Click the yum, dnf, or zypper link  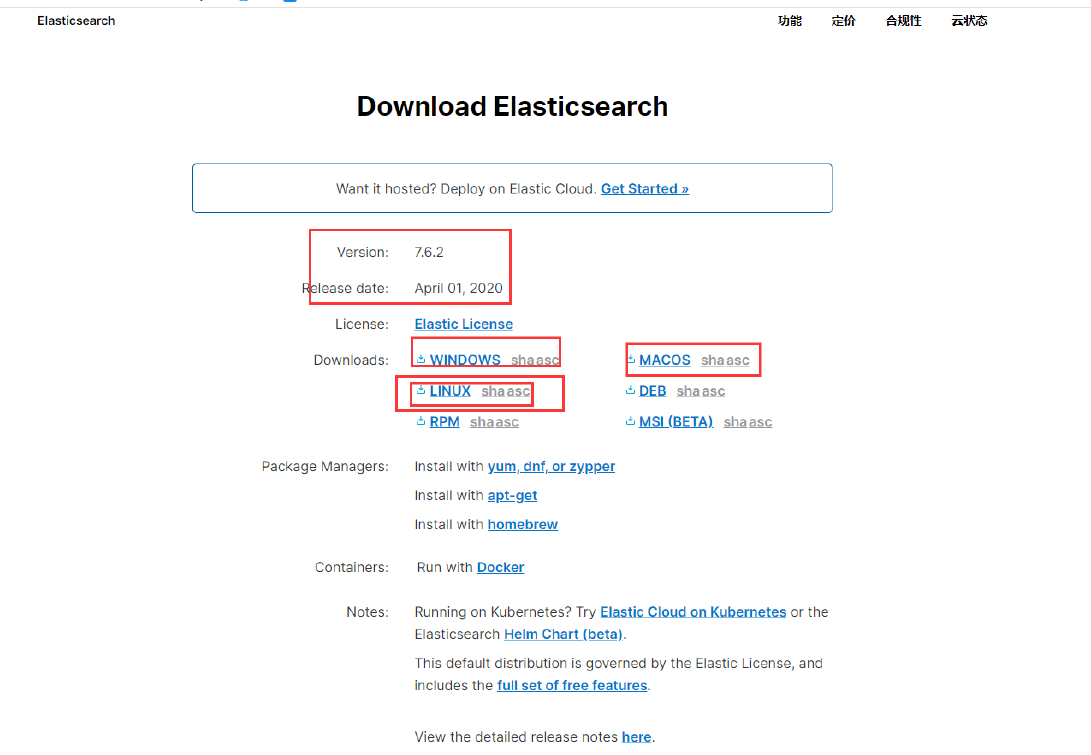tap(551, 467)
